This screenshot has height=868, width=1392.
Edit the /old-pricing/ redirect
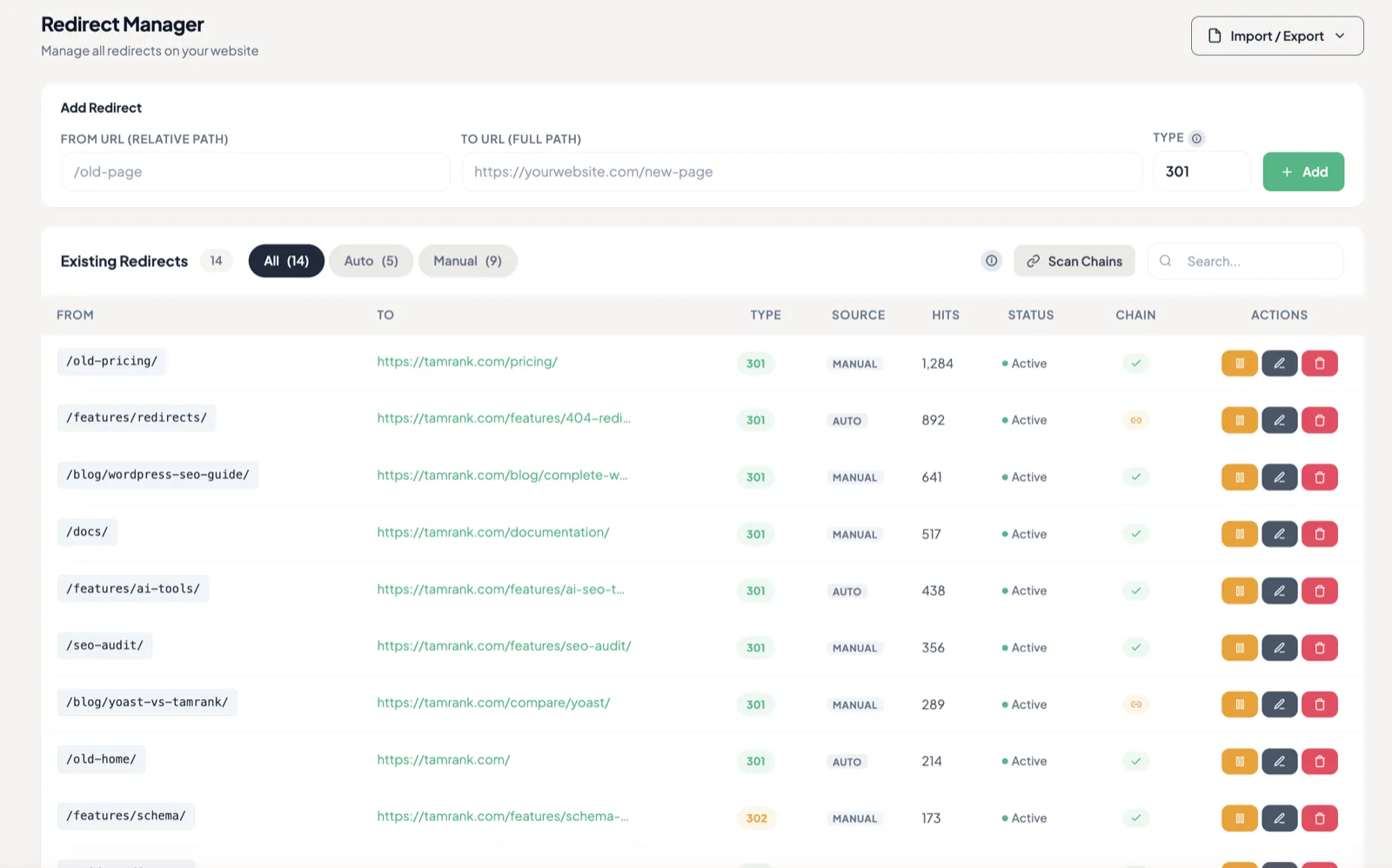click(x=1279, y=364)
